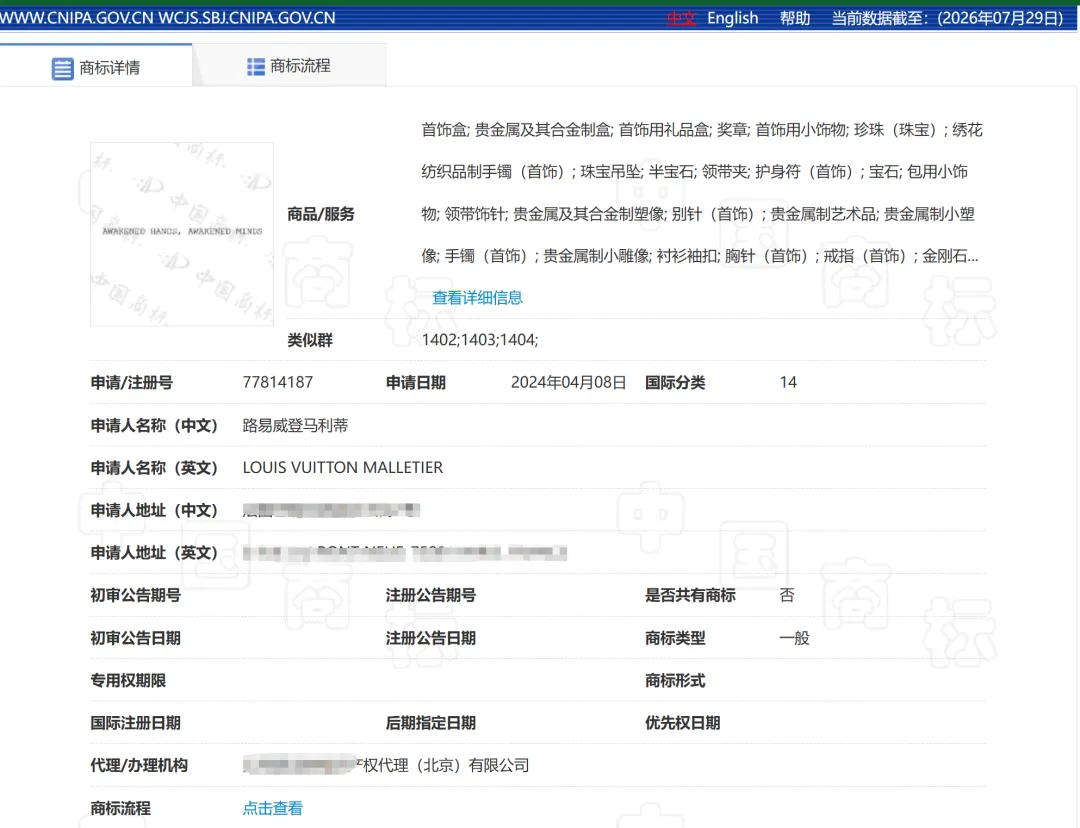Open the trademark image thumbnail
The width and height of the screenshot is (1080, 828).
pos(182,234)
